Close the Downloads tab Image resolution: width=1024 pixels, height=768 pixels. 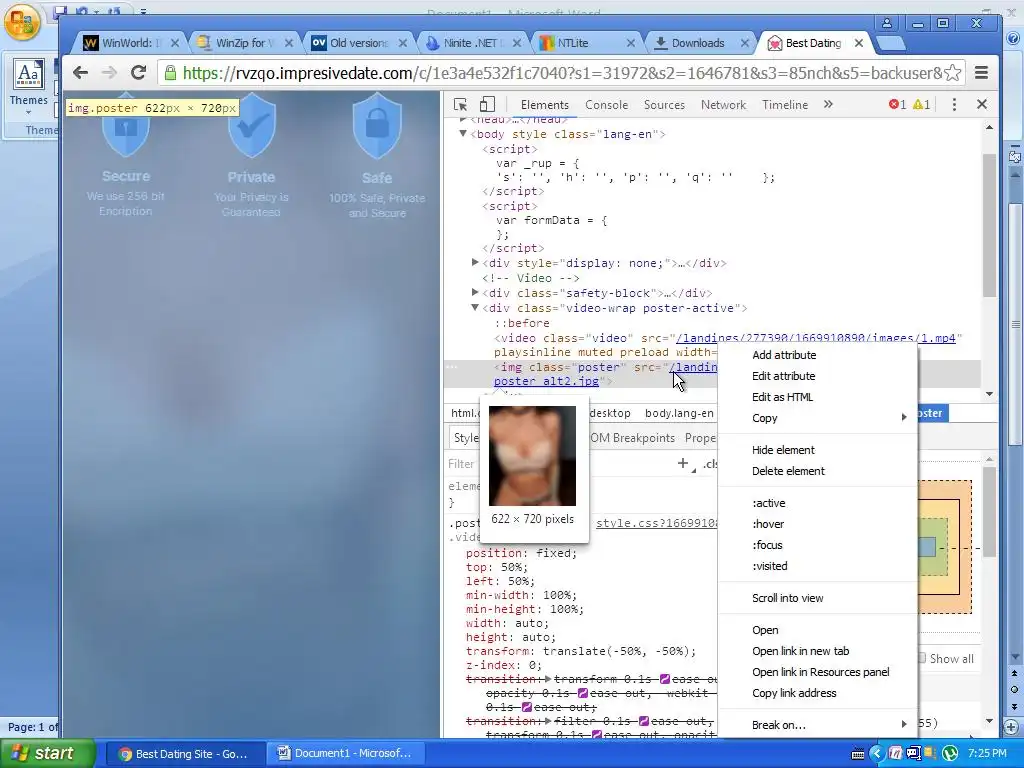(744, 43)
